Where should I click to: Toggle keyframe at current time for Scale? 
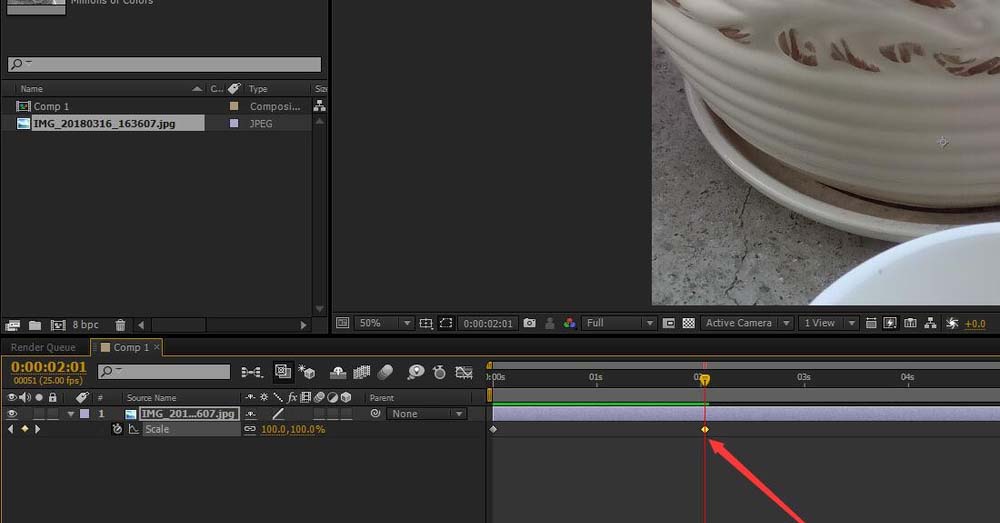25,429
